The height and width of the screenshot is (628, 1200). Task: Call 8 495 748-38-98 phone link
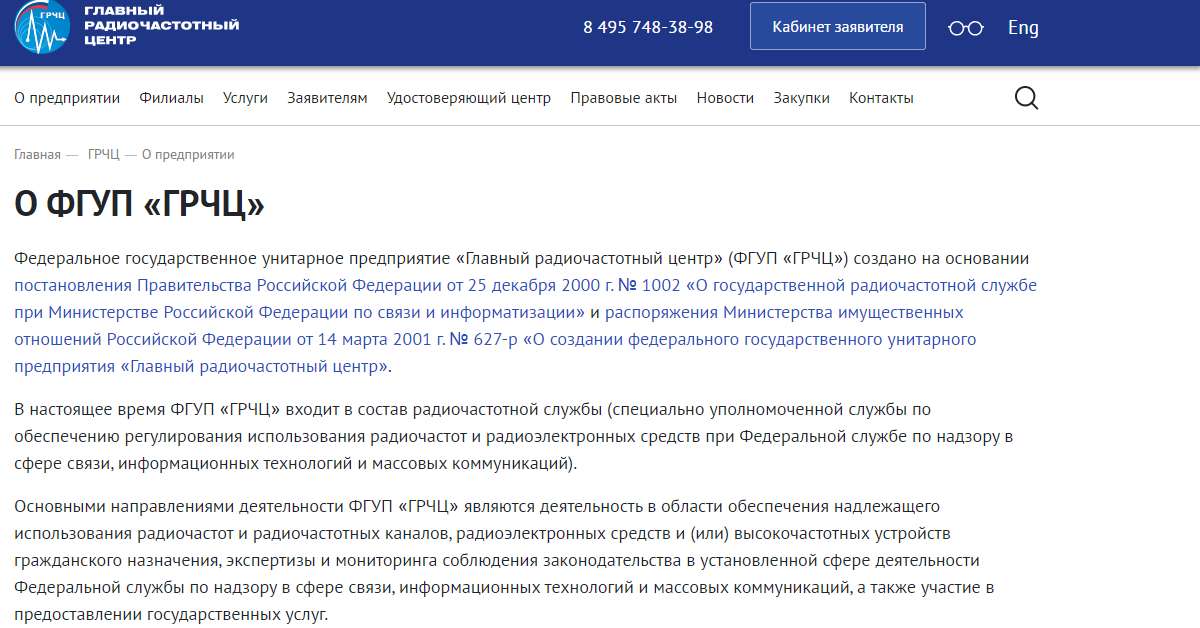tap(648, 27)
